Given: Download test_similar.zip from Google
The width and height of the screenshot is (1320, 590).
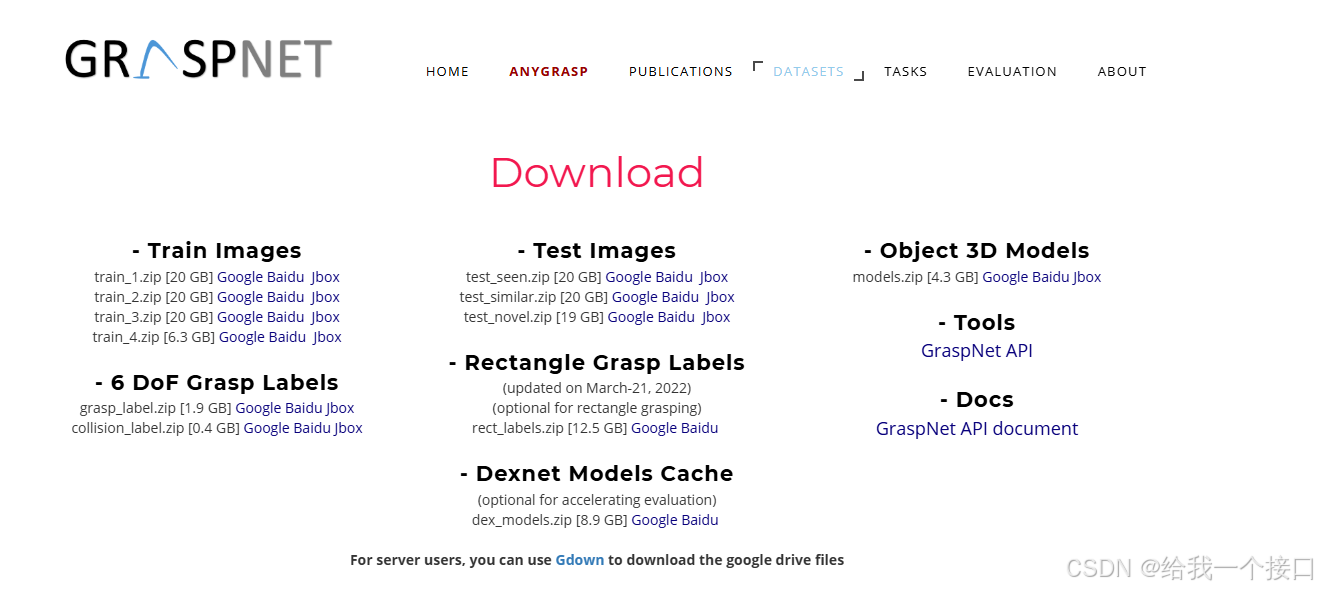Looking at the screenshot, I should 635,297.
